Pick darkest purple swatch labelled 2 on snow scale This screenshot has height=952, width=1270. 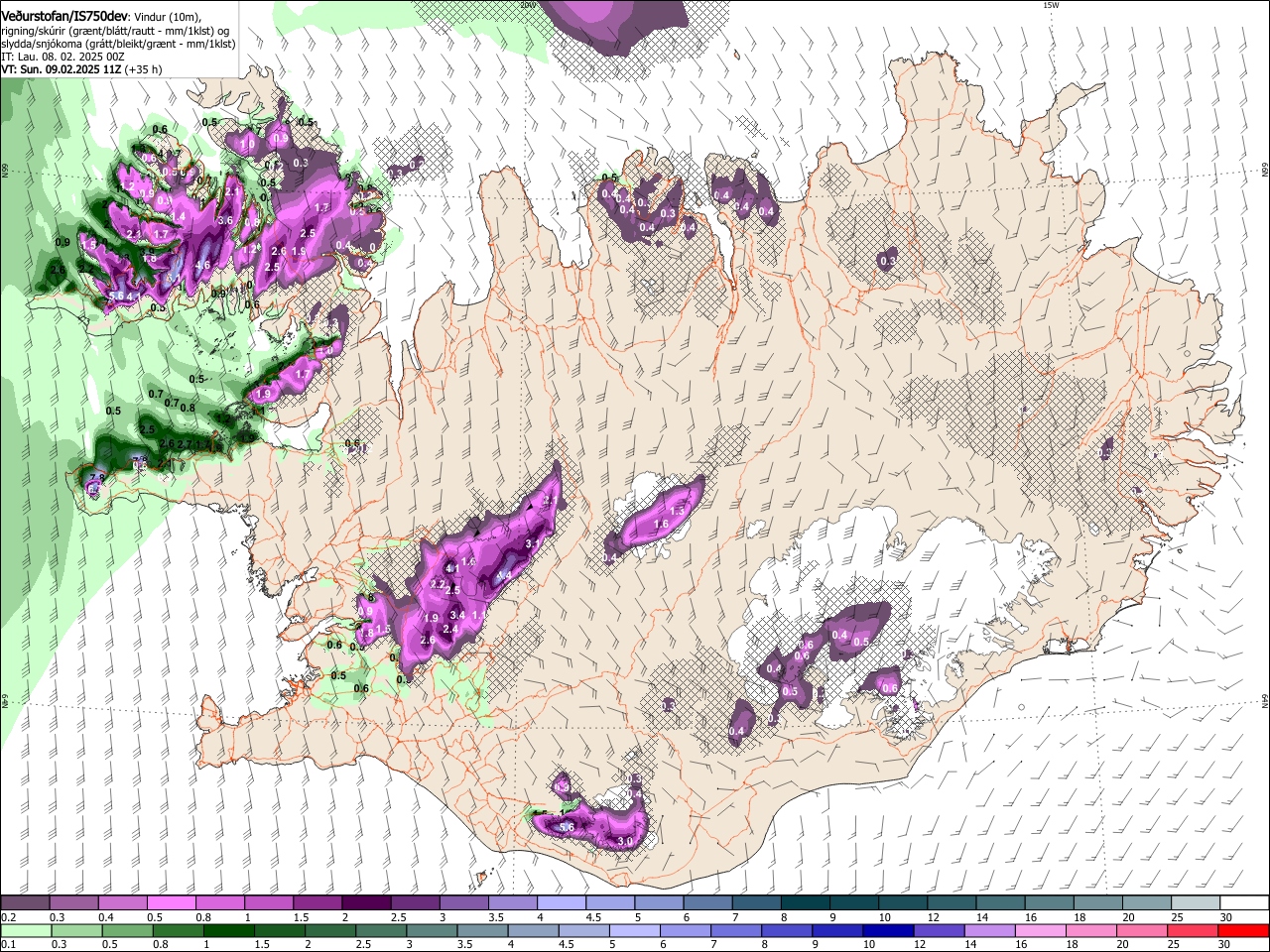click(x=366, y=902)
